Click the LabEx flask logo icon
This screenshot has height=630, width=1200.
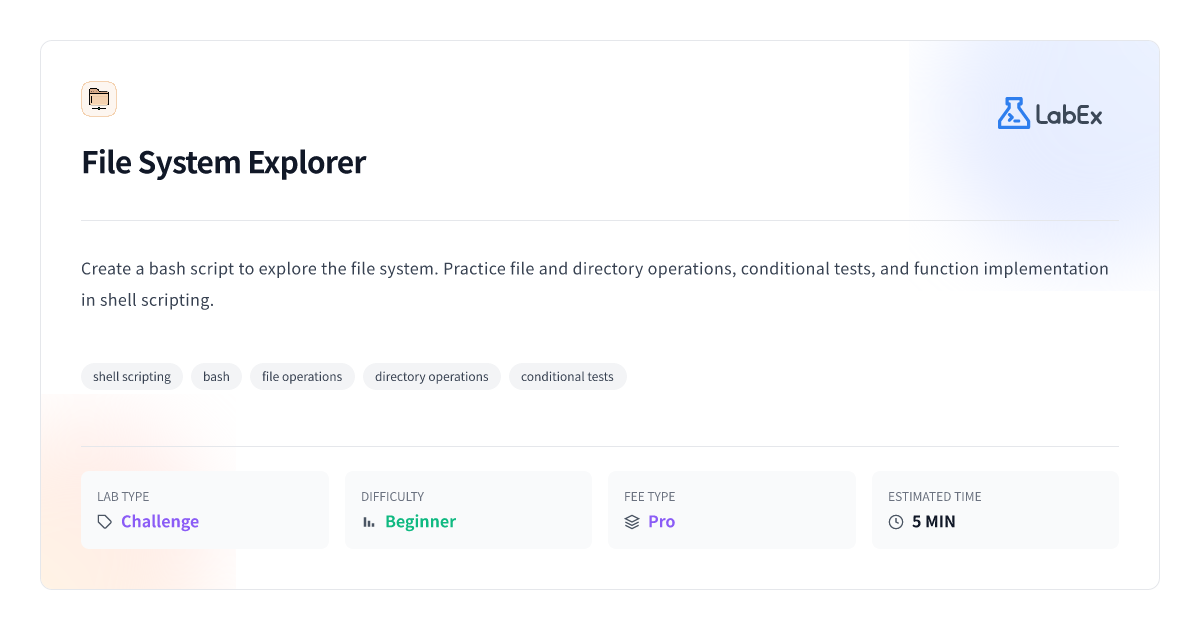tap(1013, 113)
